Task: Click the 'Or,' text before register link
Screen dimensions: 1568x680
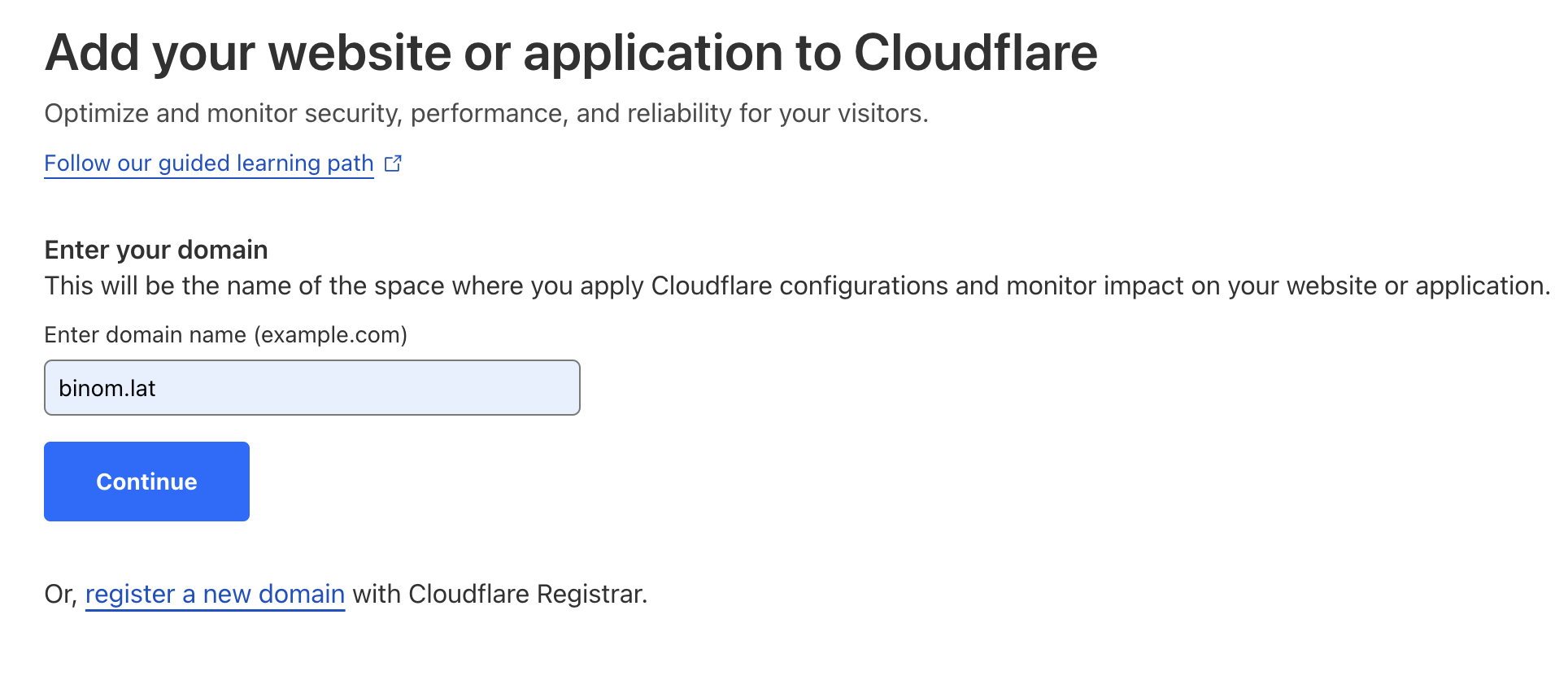Action: 60,595
